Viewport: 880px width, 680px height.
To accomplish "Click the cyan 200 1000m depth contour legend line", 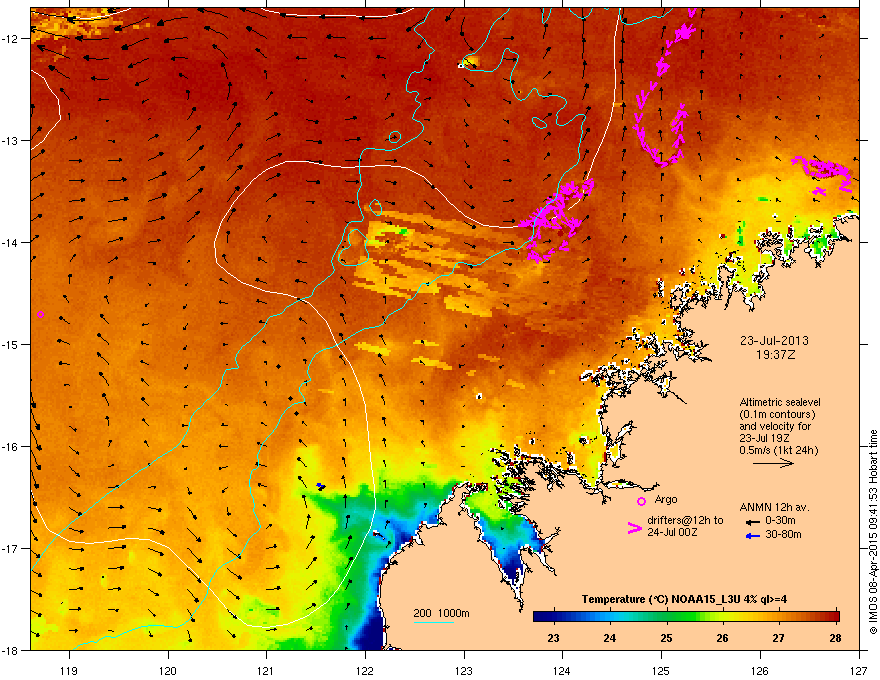I will tap(433, 622).
